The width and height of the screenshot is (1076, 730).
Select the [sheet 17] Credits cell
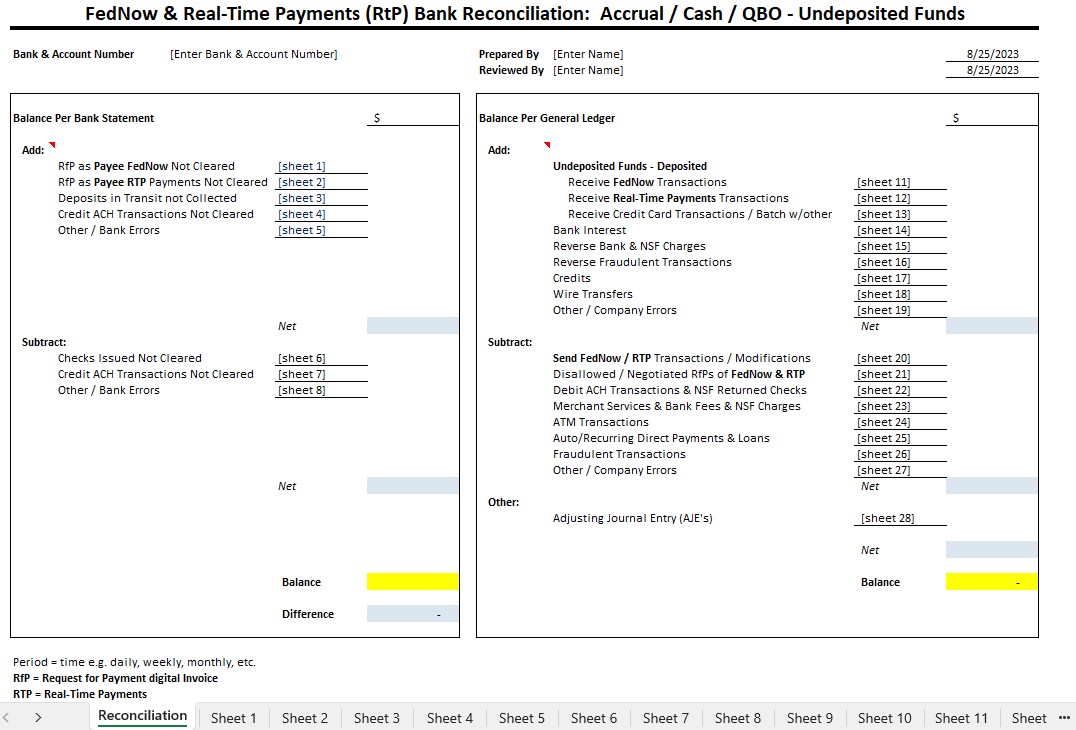[x=900, y=278]
